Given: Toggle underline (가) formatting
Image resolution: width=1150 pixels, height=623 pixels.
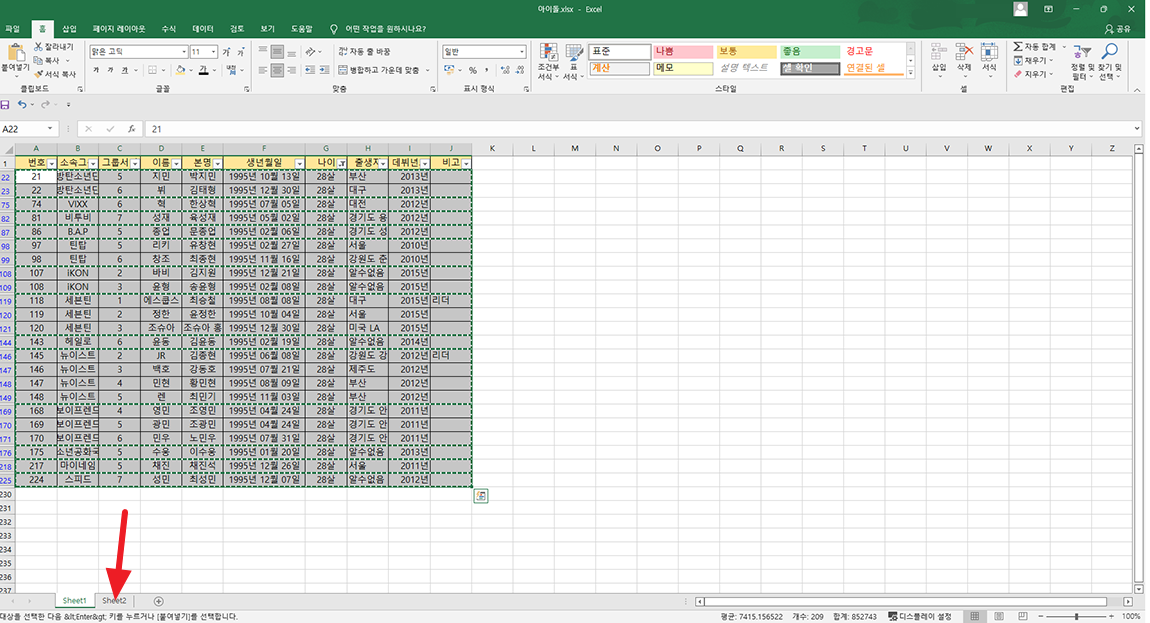Looking at the screenshot, I should [125, 70].
